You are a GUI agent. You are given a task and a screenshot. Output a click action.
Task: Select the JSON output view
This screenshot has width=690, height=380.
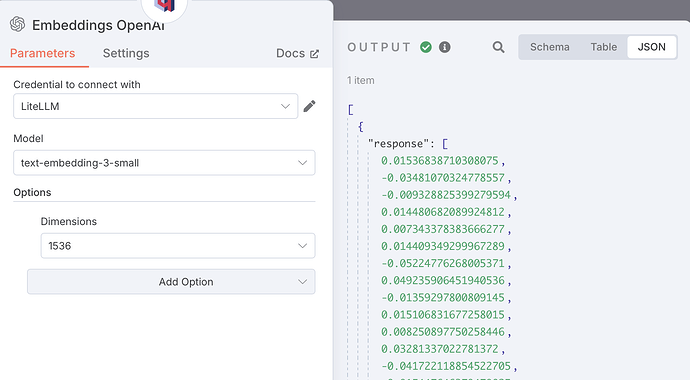pyautogui.click(x=652, y=47)
